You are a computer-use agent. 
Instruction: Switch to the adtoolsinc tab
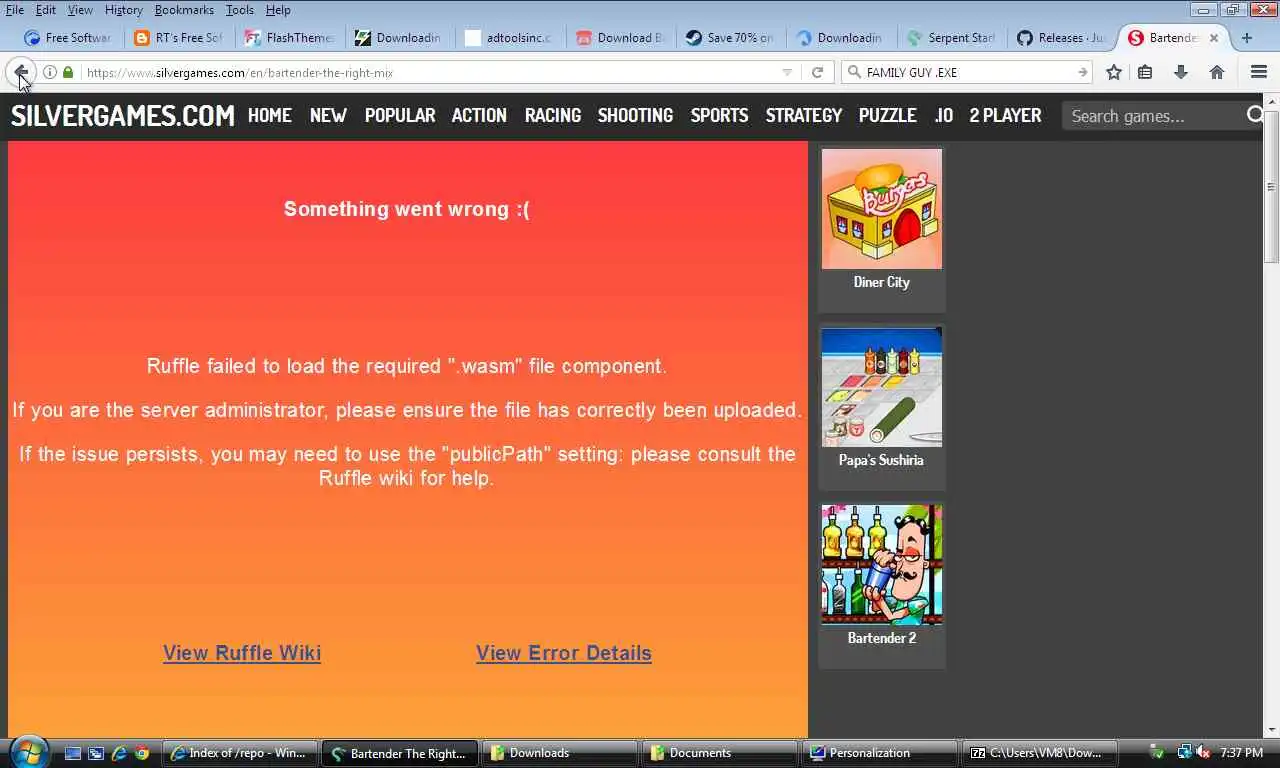point(509,38)
